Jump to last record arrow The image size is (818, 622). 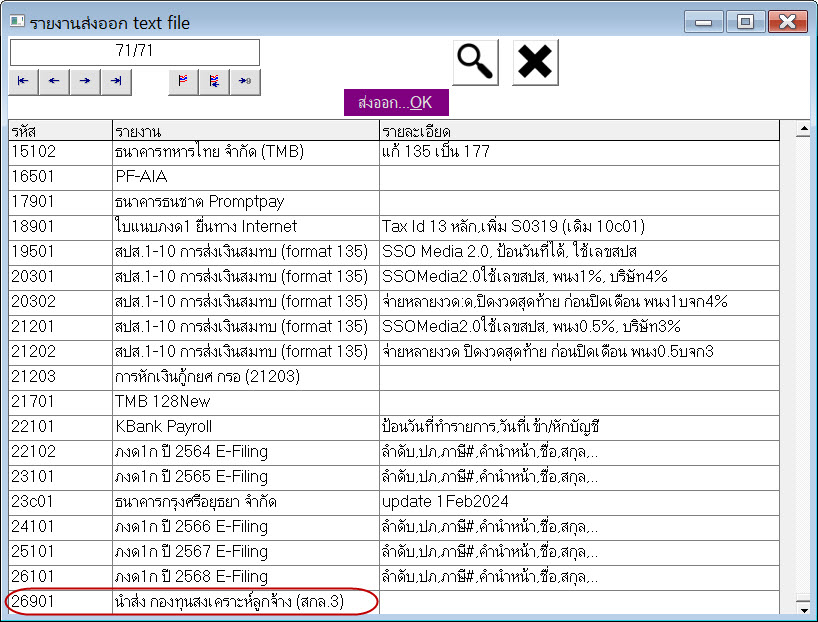[116, 81]
